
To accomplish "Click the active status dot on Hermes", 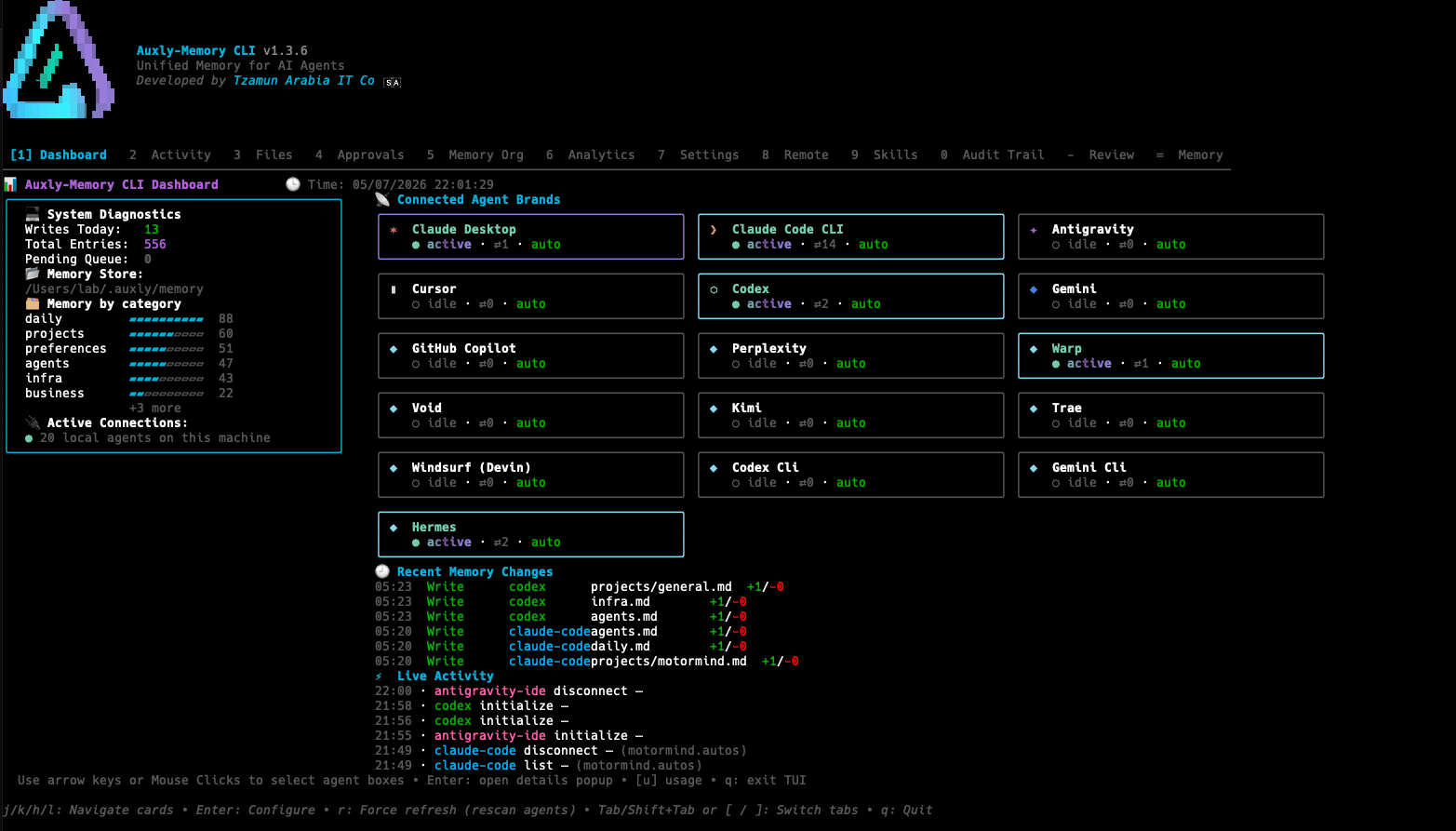I will [x=416, y=543].
